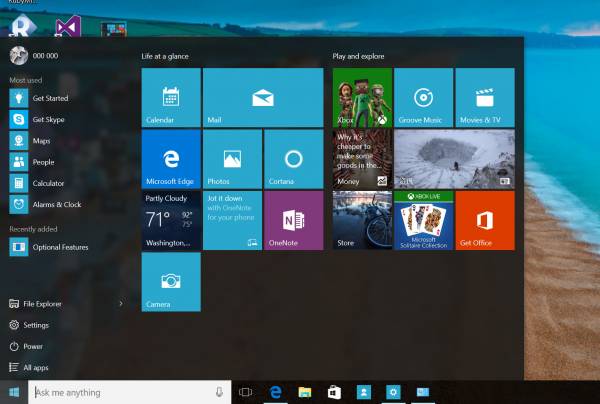Image resolution: width=600 pixels, height=404 pixels.
Task: Open the Calendar tile
Action: (171, 98)
